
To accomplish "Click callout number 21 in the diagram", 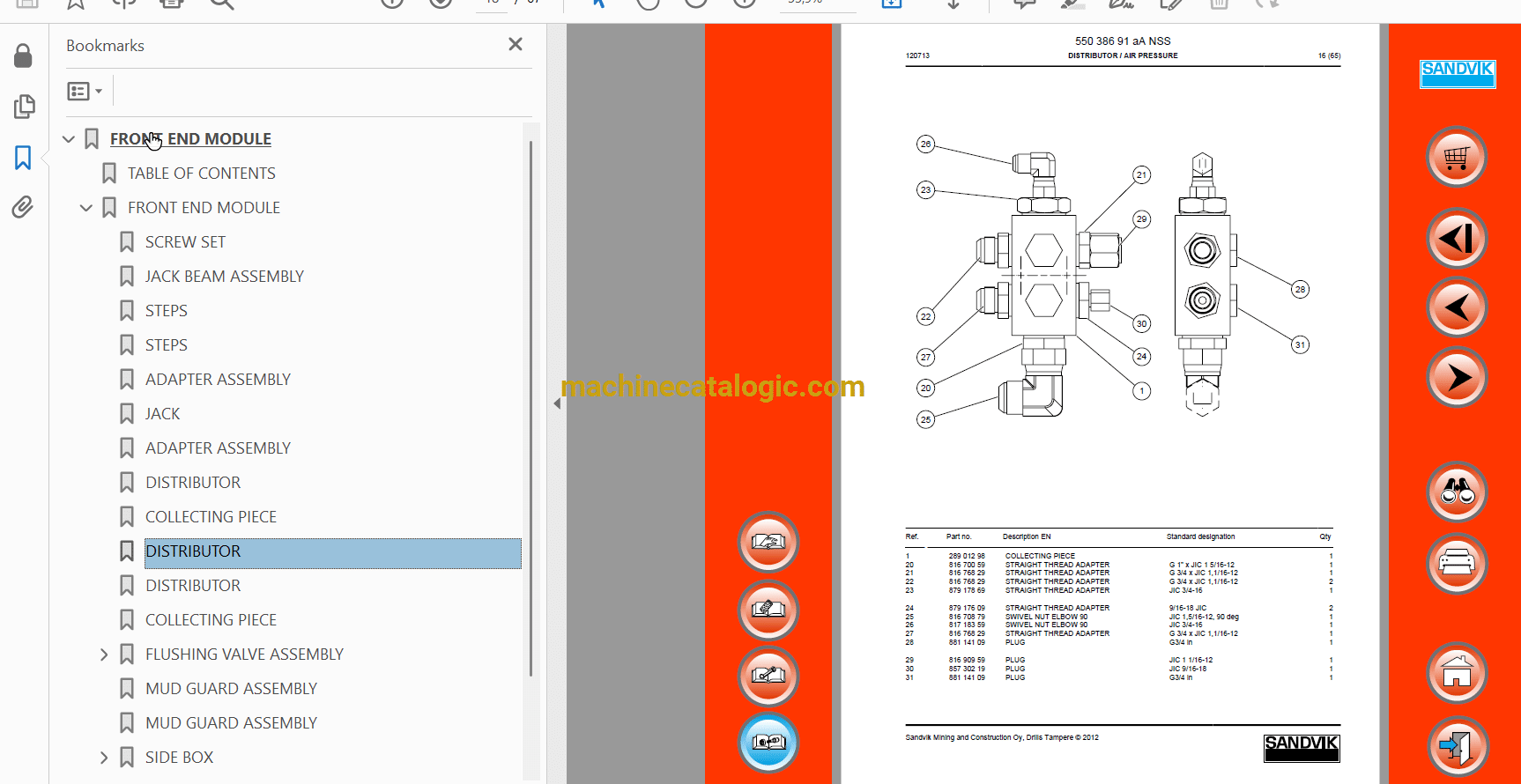I will point(1142,175).
